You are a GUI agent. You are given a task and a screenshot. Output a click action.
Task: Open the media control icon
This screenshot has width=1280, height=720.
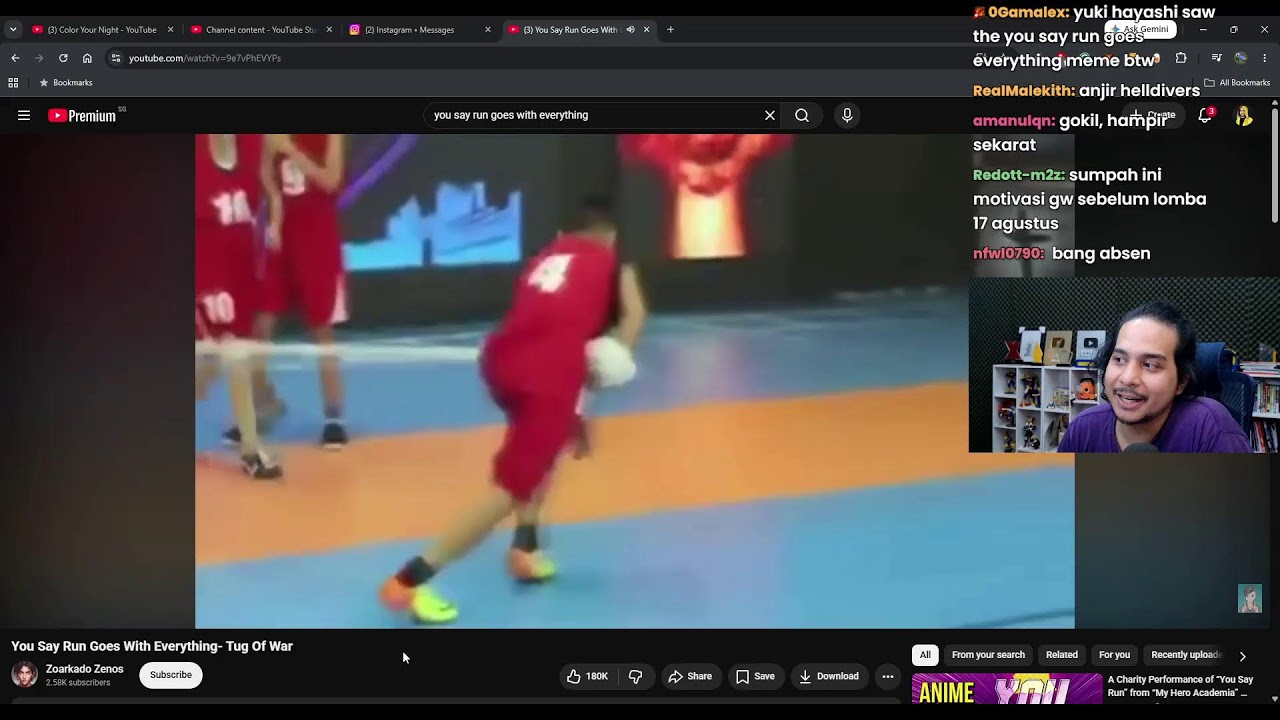pyautogui.click(x=1216, y=58)
